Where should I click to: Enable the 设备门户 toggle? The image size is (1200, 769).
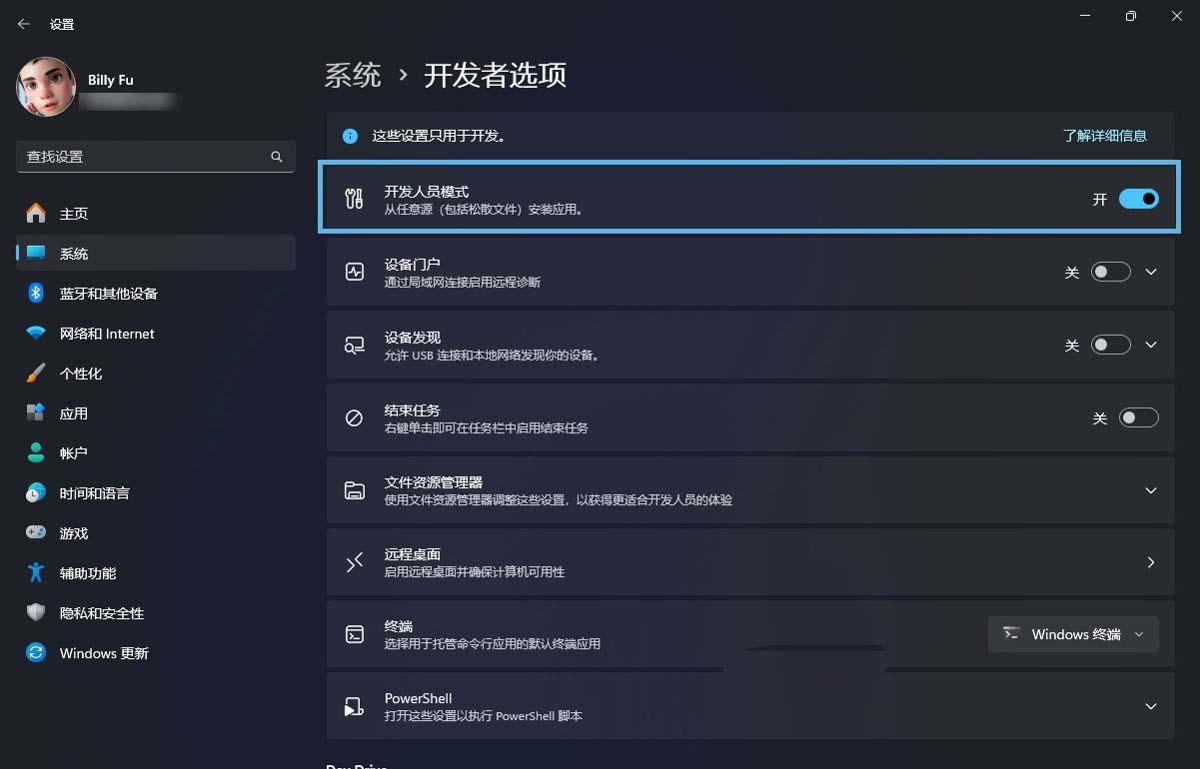(1111, 272)
